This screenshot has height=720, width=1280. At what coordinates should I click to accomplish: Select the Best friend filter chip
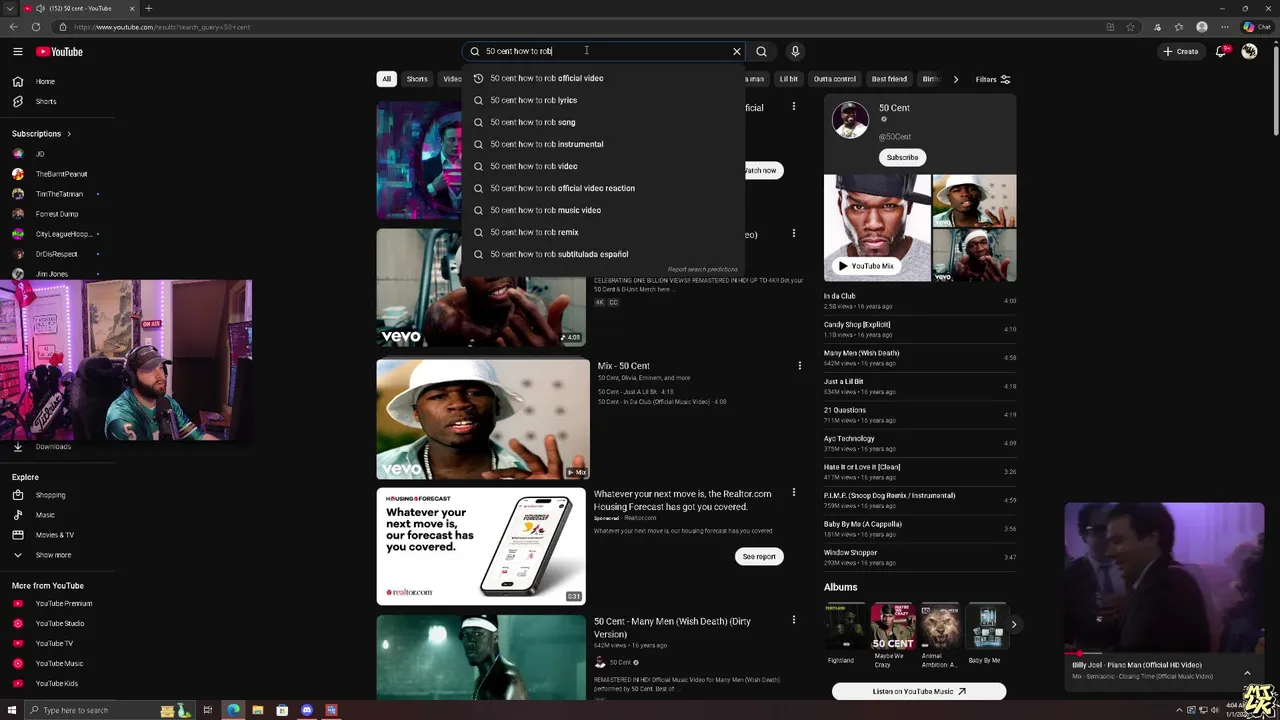tap(889, 79)
